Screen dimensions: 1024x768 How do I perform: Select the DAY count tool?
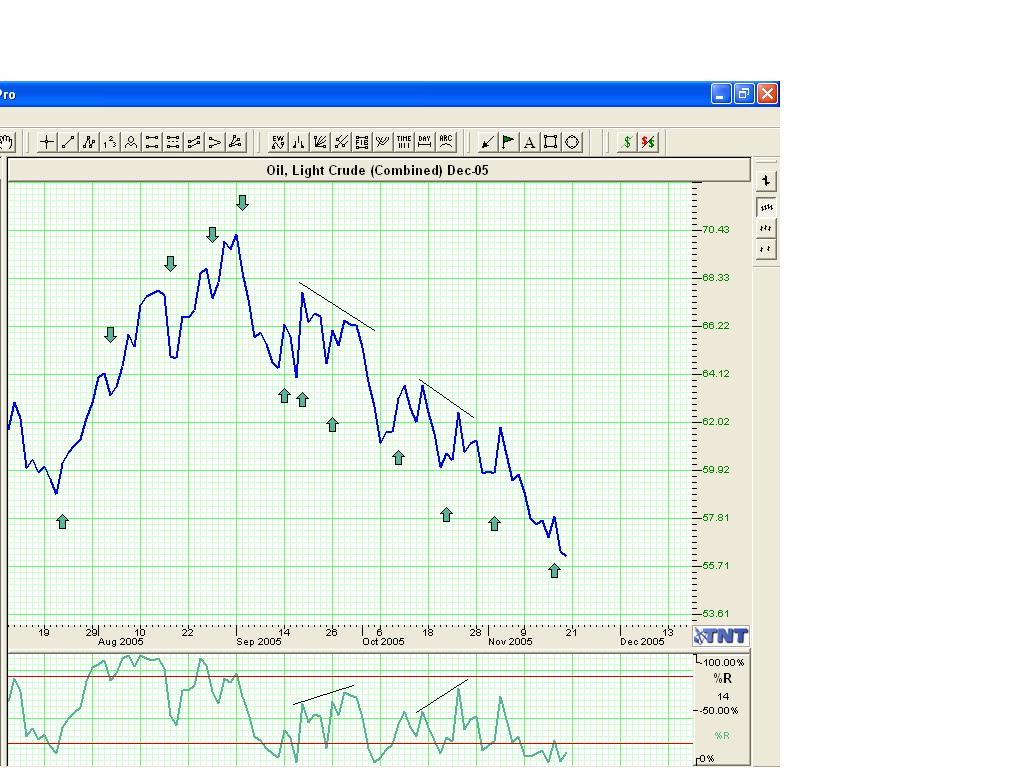425,142
